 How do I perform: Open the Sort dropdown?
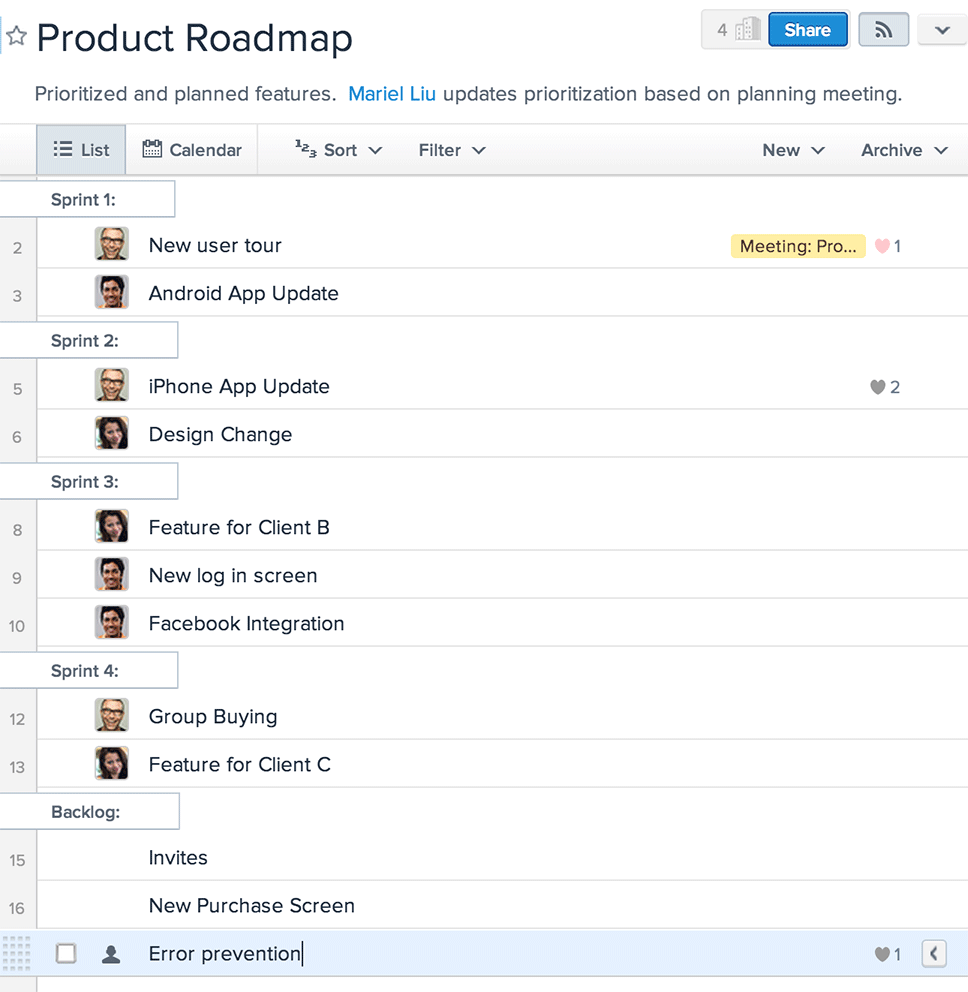click(x=339, y=150)
